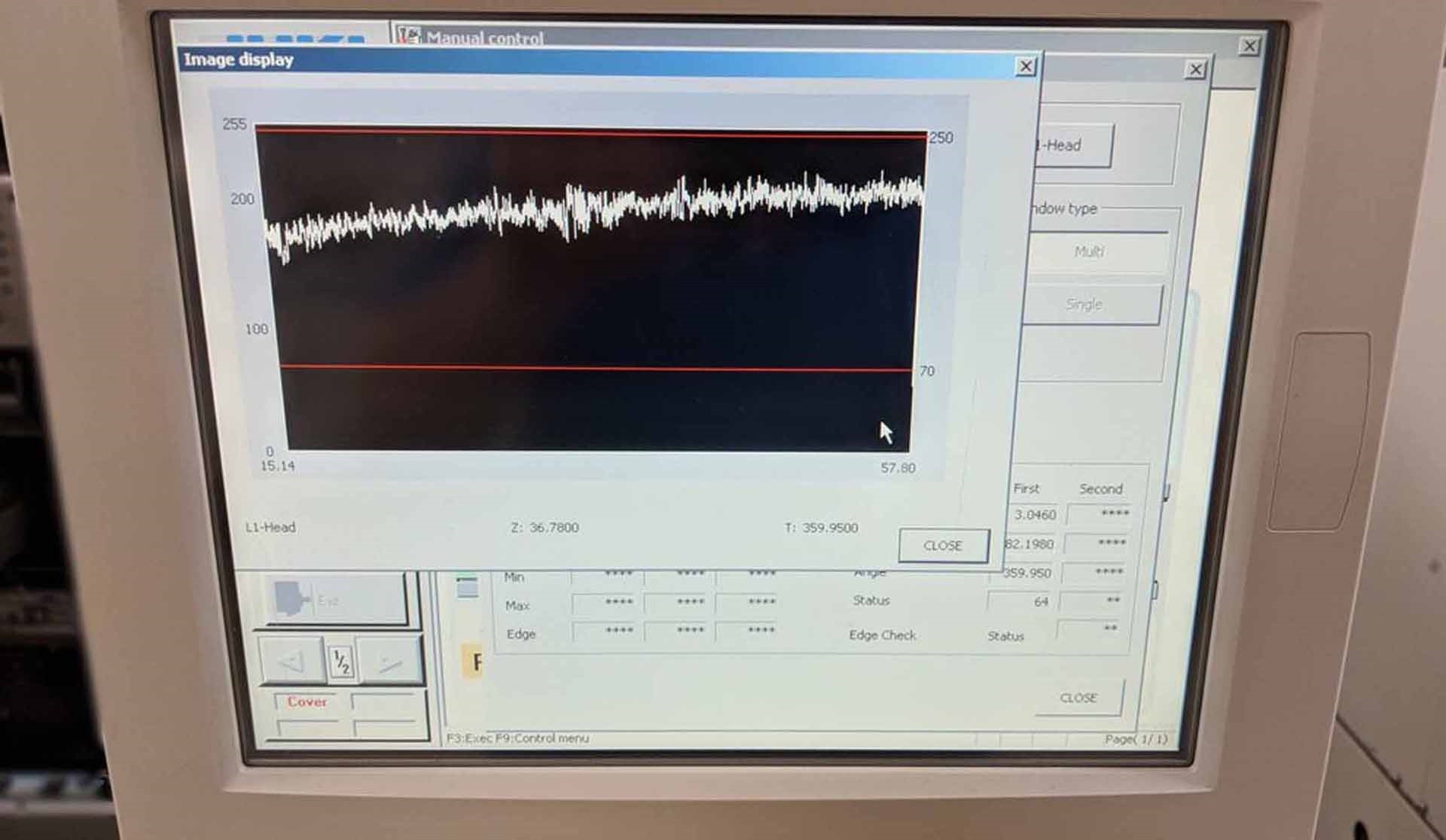Screen dimensions: 1446x840
Task: Close the Manual control inner panel X
Action: tap(1195, 70)
